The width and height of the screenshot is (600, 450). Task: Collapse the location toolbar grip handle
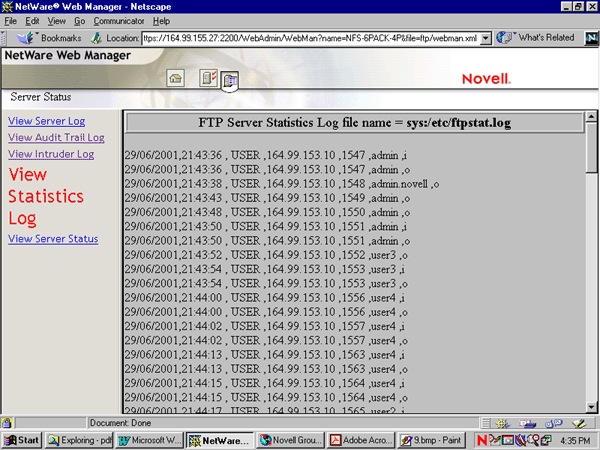(3, 38)
